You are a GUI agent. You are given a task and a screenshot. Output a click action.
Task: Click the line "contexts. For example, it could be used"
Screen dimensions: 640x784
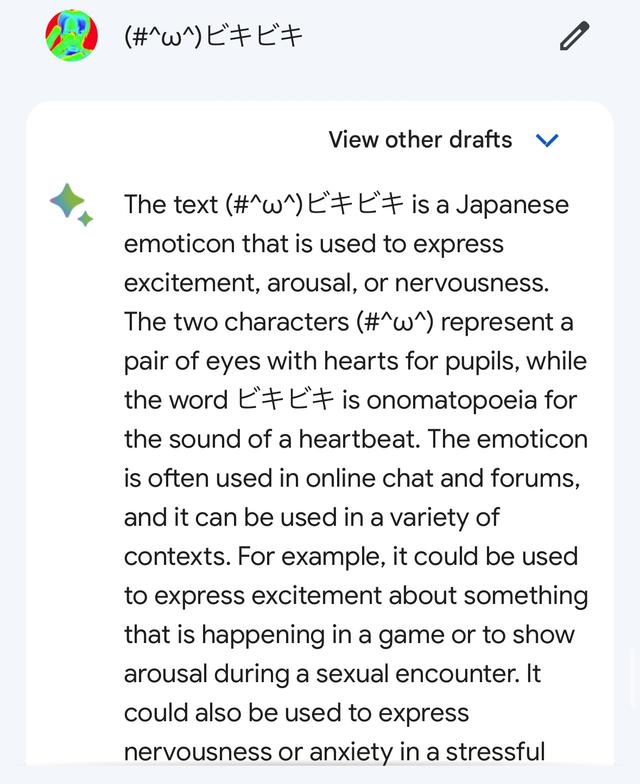pos(351,556)
